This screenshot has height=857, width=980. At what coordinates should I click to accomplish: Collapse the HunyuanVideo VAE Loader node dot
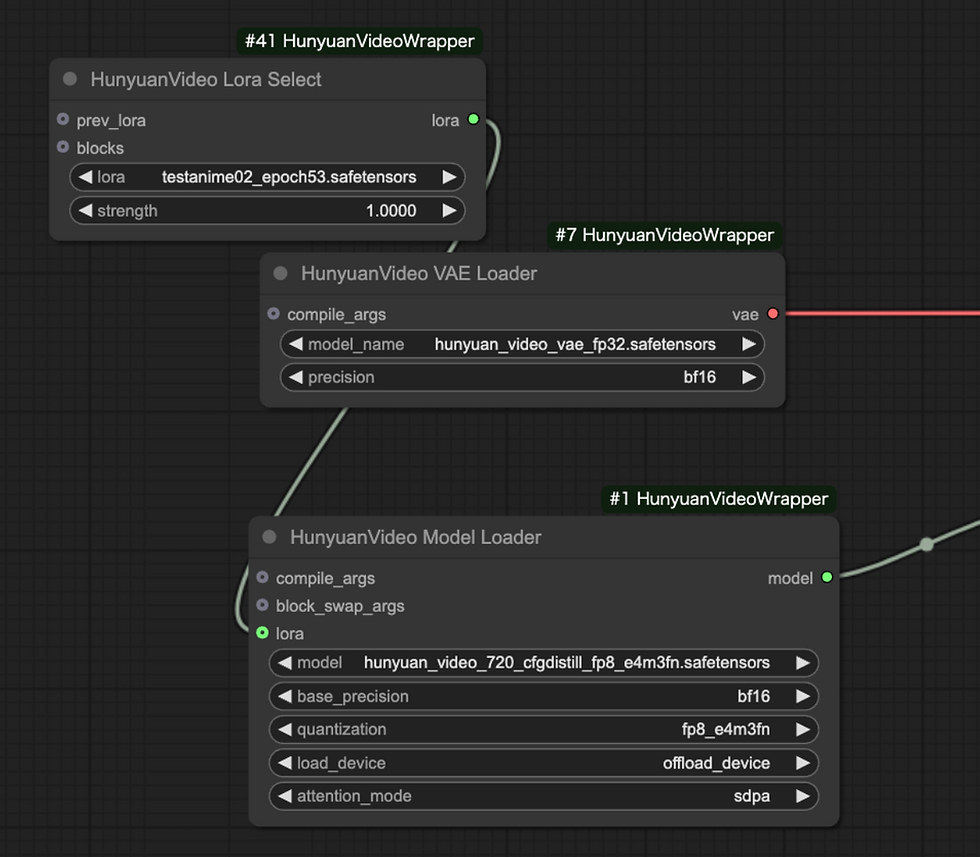click(281, 273)
